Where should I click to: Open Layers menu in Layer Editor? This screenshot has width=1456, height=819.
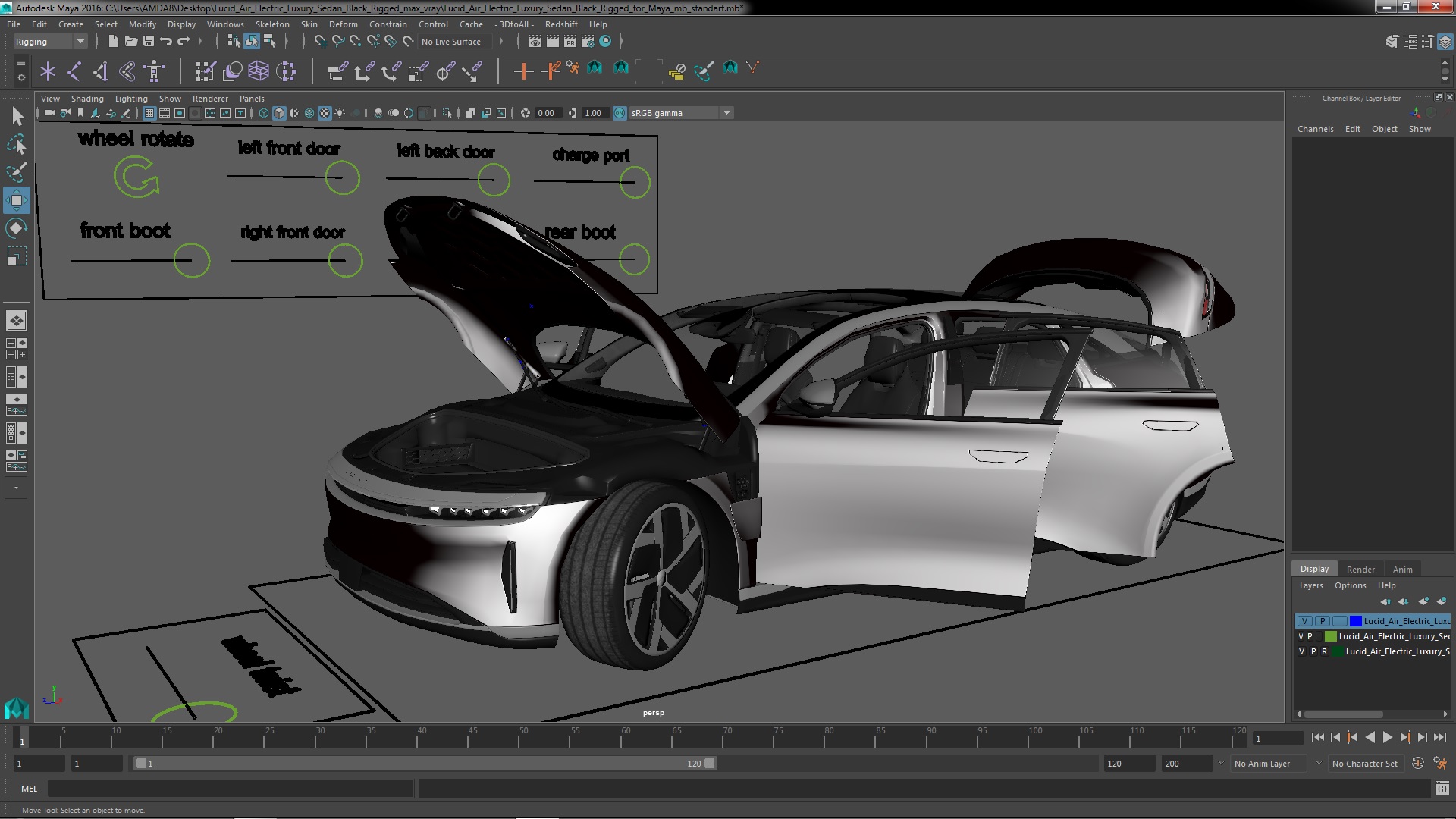coord(1310,585)
